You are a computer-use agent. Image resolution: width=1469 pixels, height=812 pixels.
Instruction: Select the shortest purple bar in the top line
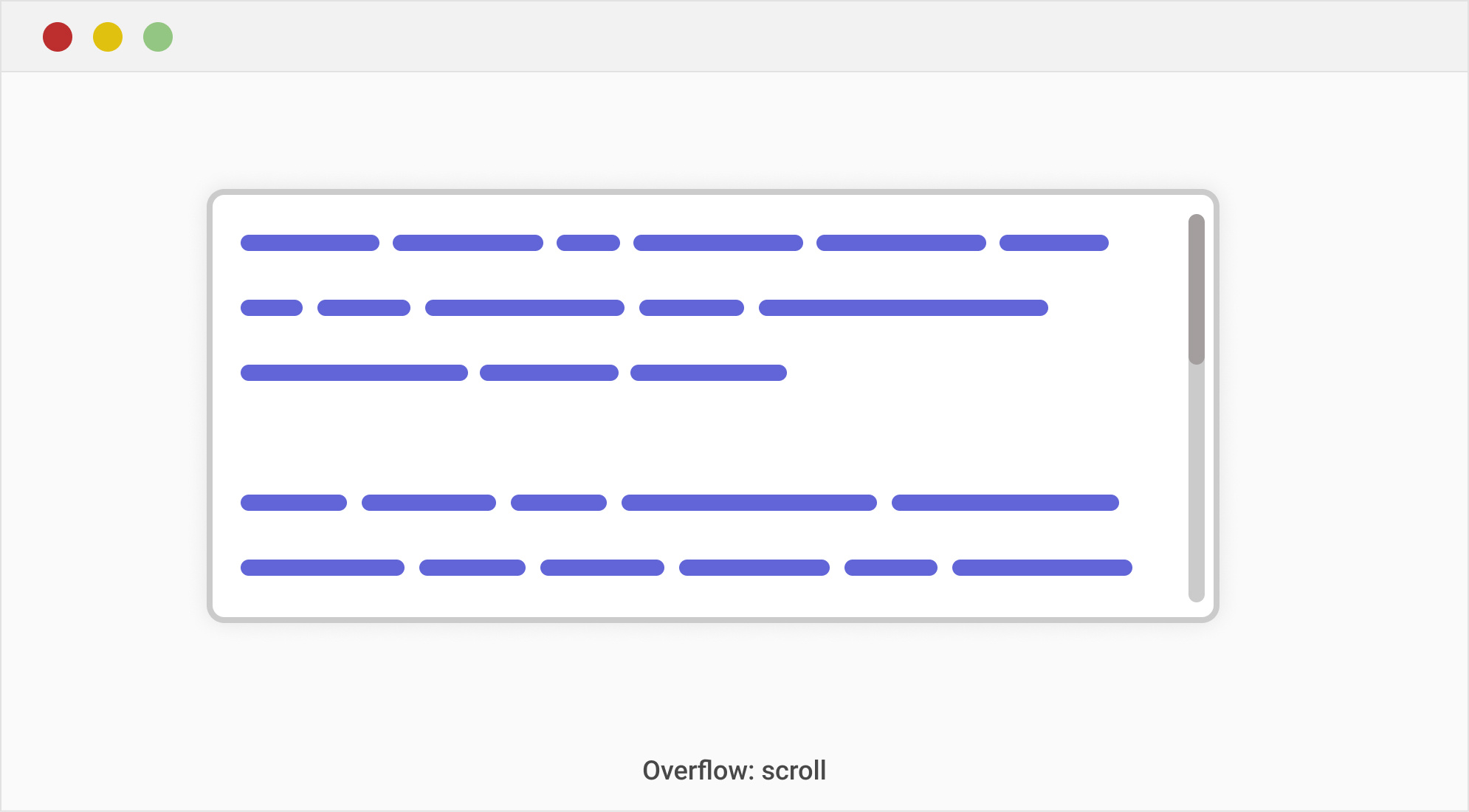pyautogui.click(x=588, y=243)
